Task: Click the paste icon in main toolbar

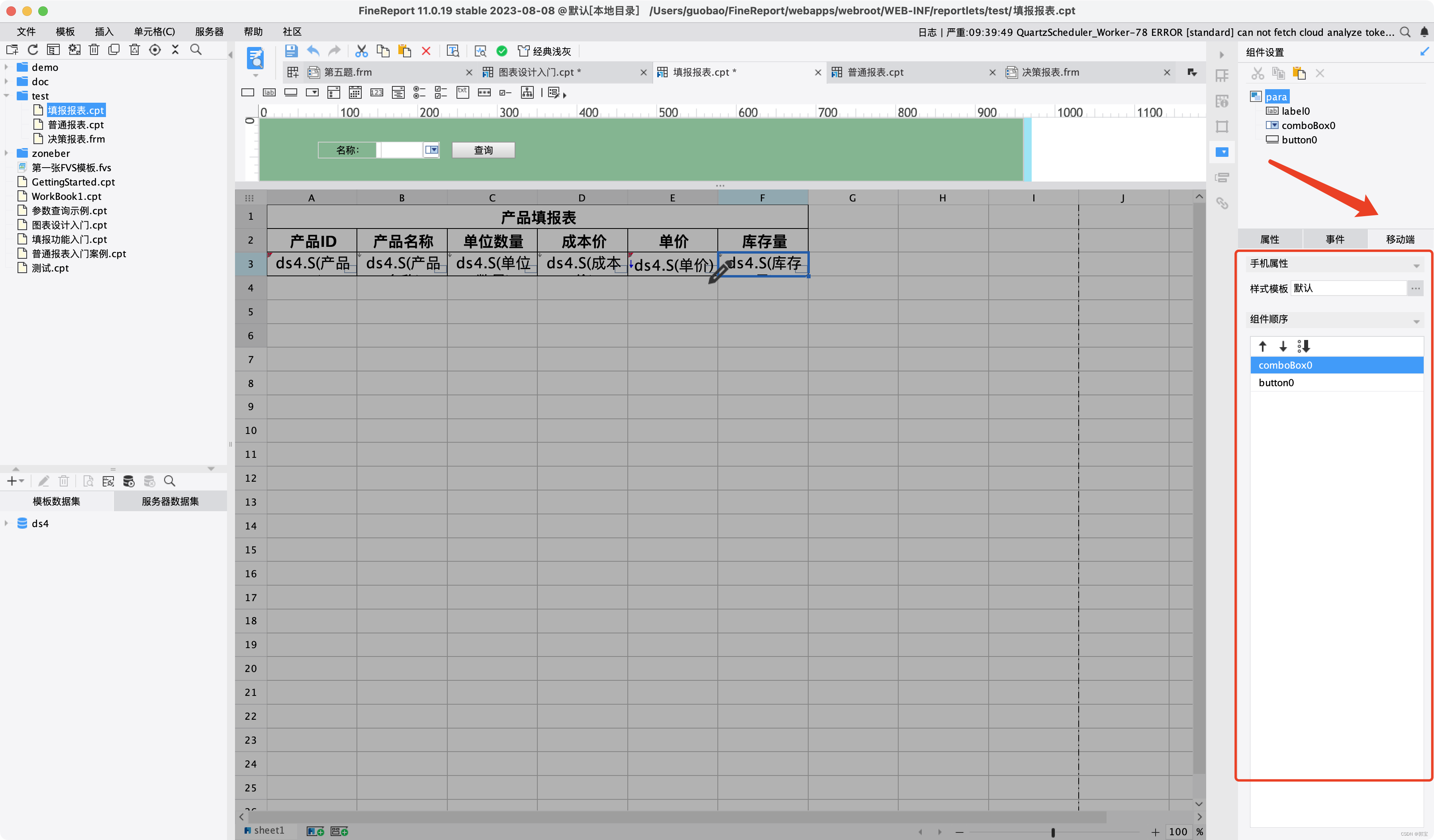Action: (405, 51)
